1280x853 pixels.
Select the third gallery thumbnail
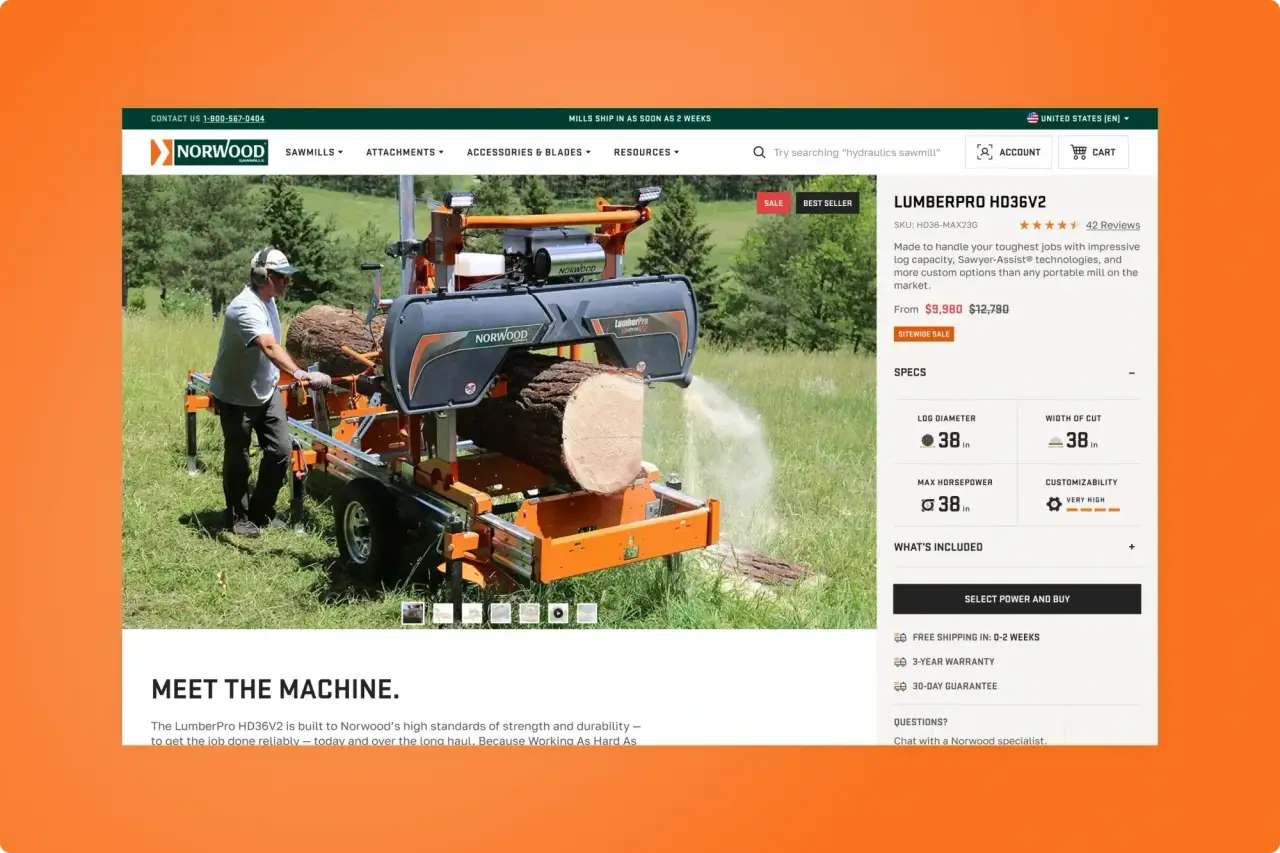[x=471, y=613]
